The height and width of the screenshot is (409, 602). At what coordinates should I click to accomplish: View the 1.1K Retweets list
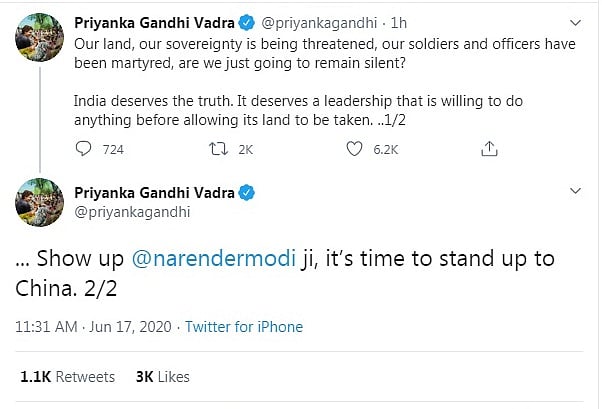[67, 377]
